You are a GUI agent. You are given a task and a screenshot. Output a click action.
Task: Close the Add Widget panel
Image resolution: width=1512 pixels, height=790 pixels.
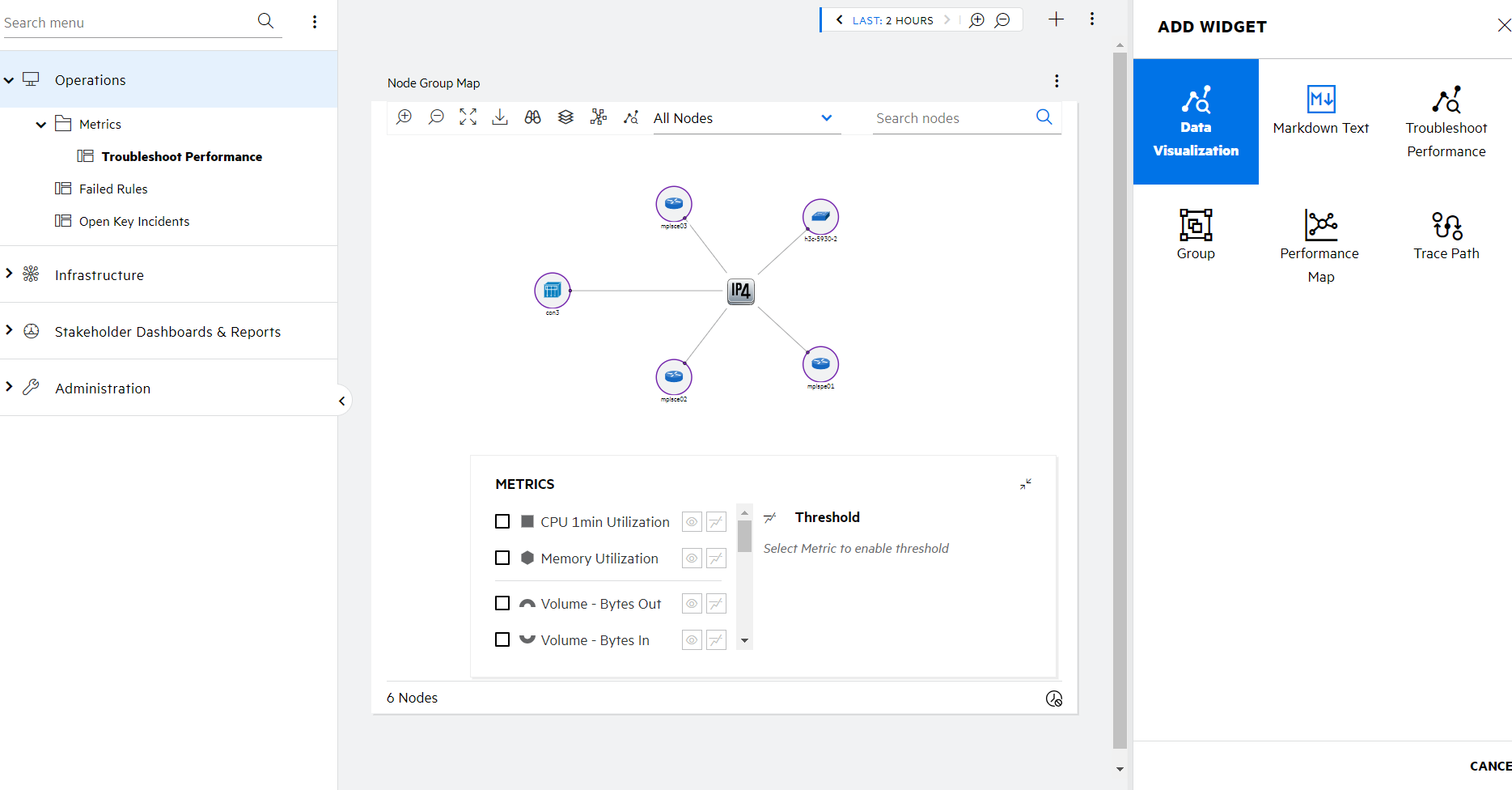coord(1504,26)
